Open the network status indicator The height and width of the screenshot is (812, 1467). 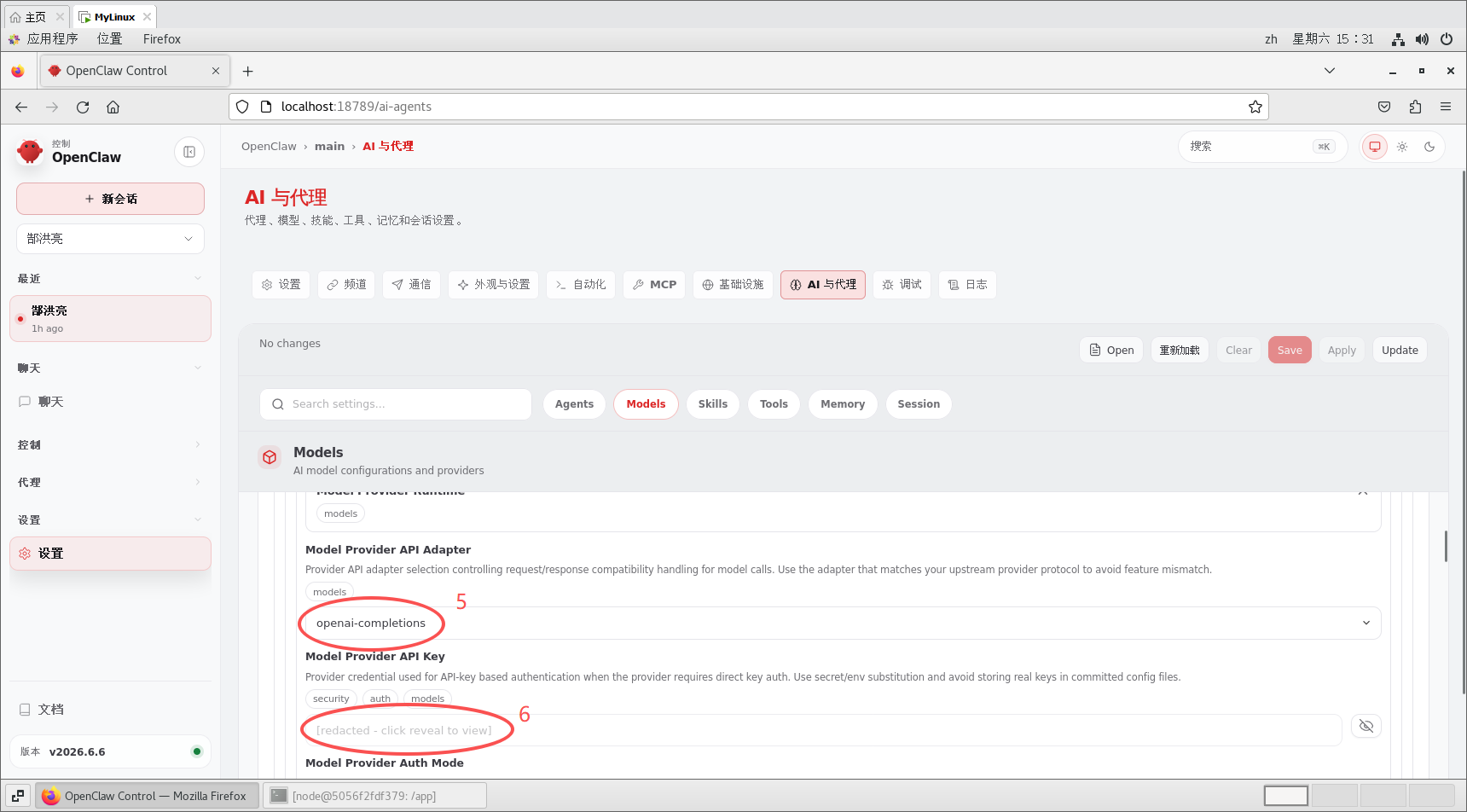coord(1398,39)
